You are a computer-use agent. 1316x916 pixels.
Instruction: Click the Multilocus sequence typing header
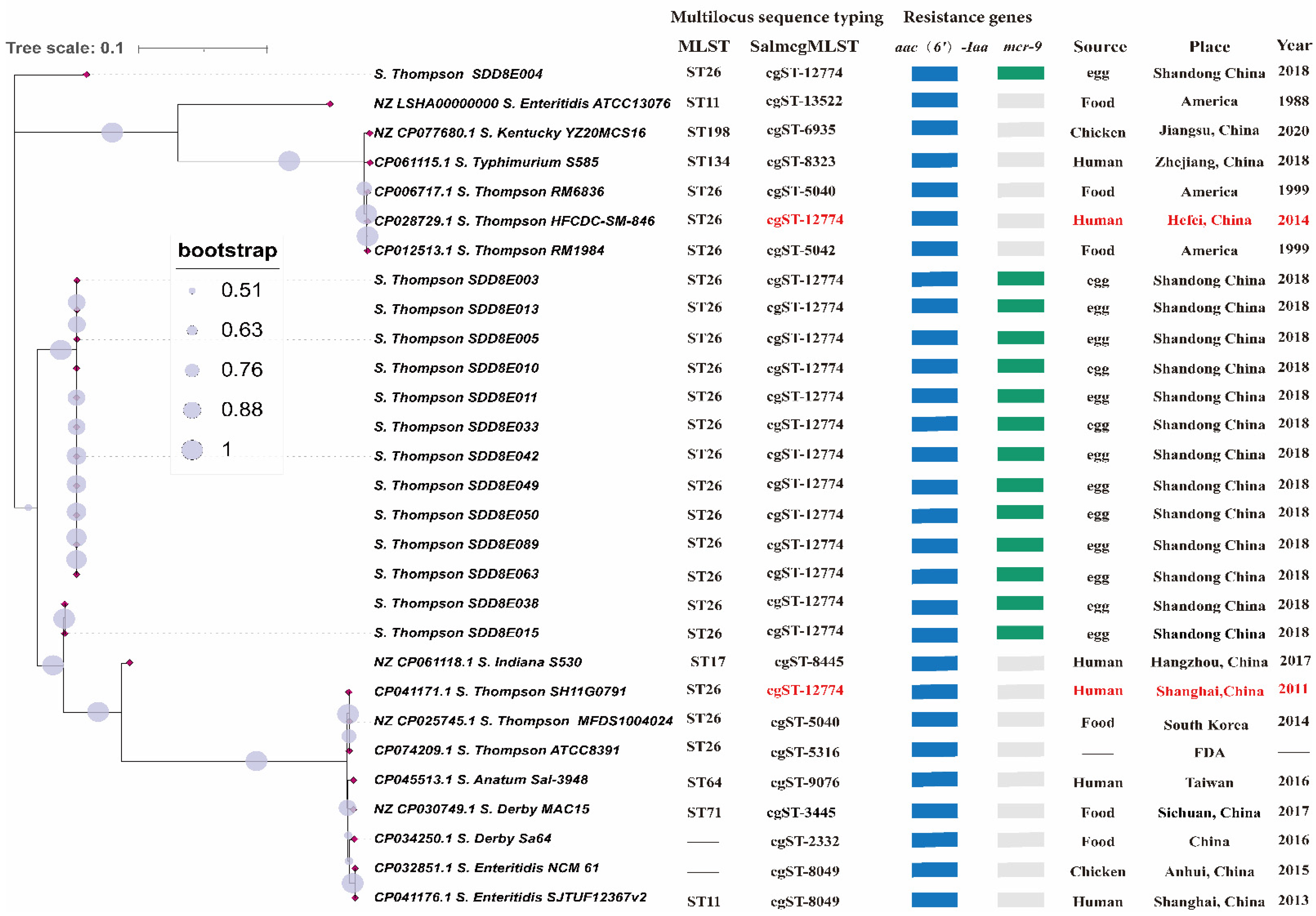777,17
